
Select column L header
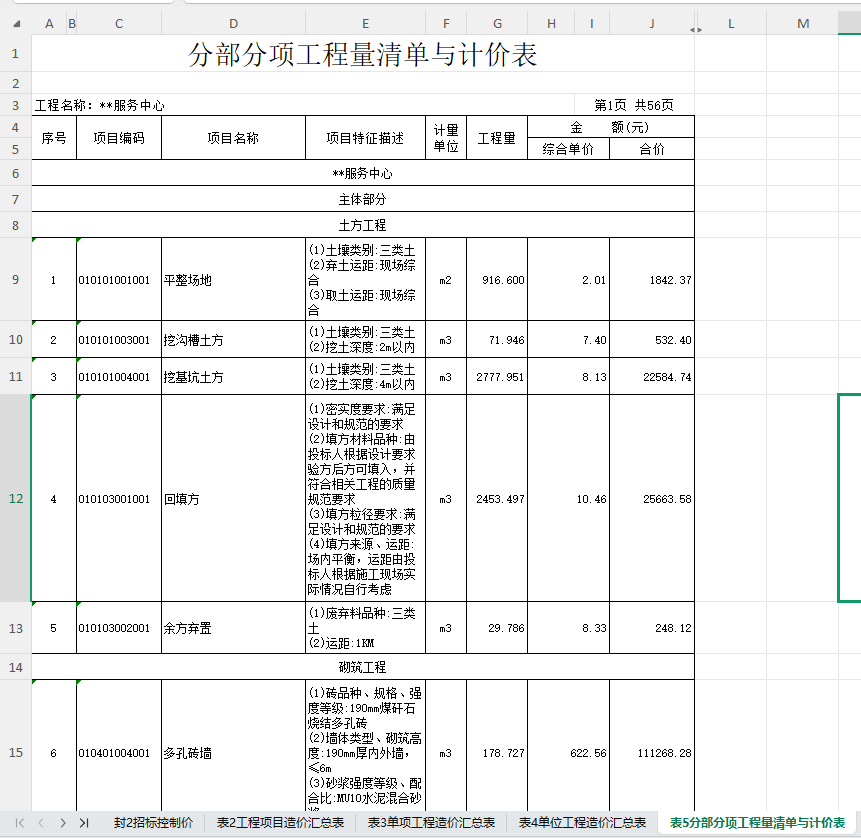click(731, 24)
